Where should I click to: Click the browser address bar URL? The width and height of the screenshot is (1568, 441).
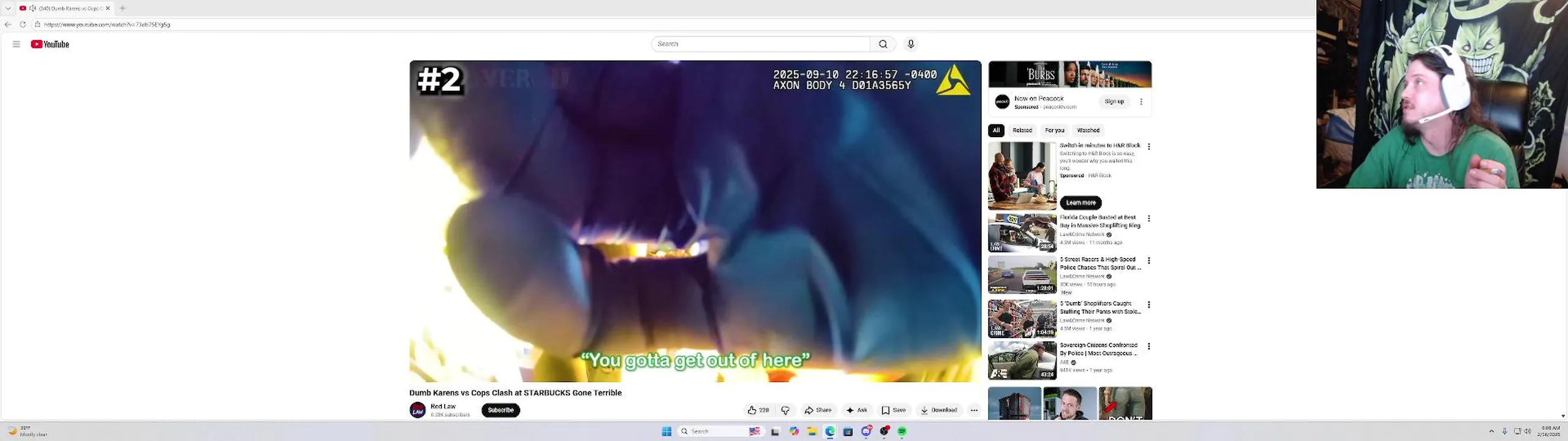(x=107, y=24)
